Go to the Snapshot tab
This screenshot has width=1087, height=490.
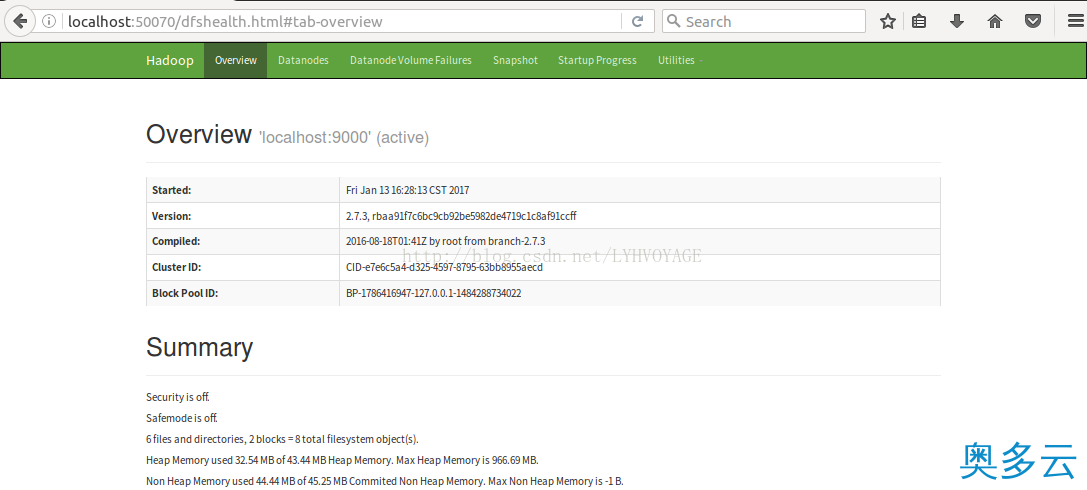tap(515, 60)
